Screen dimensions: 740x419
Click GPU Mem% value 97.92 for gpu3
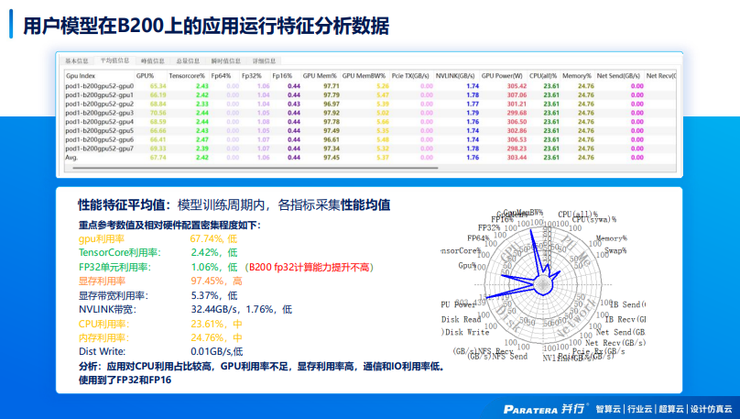click(331, 113)
